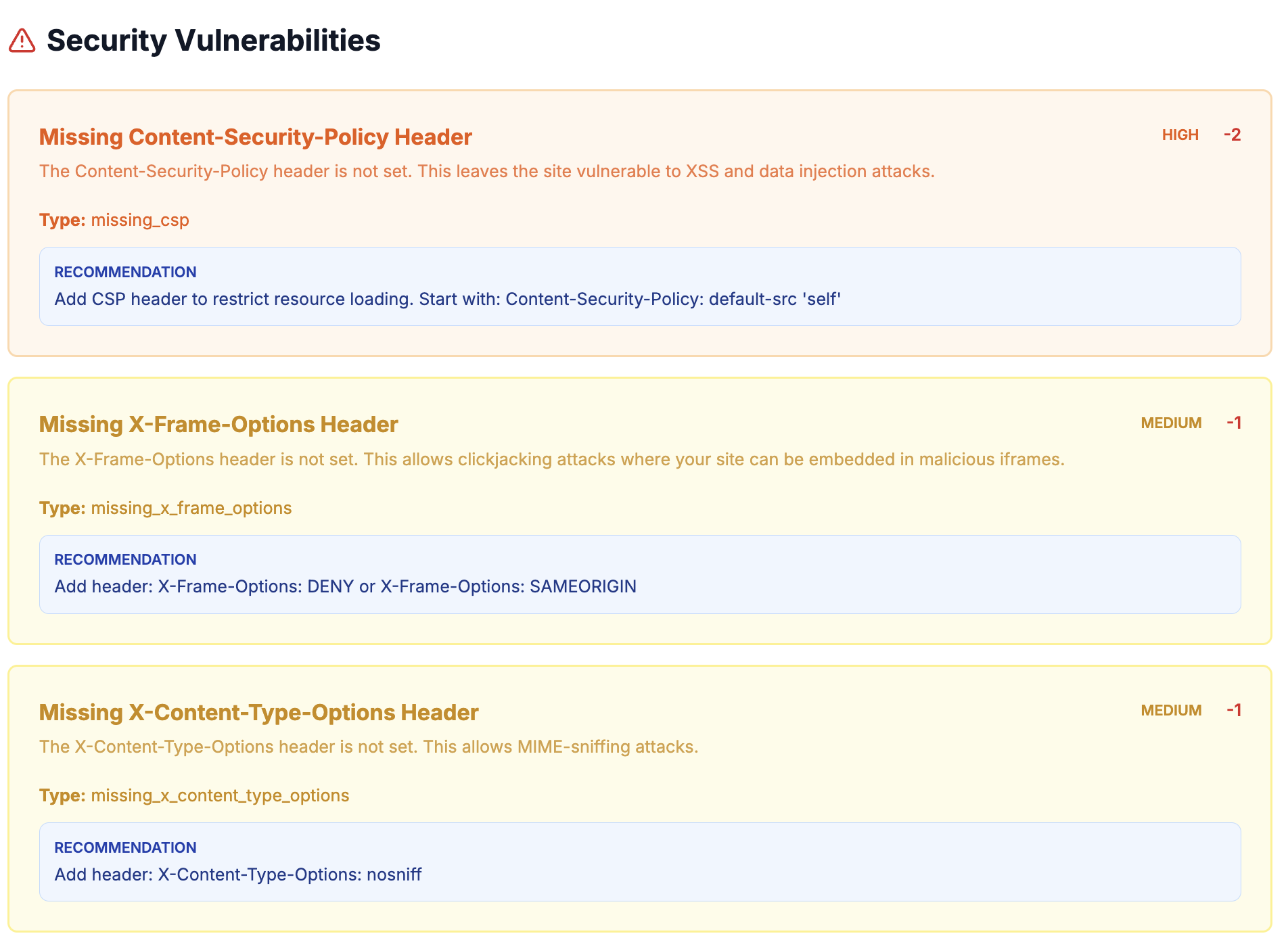Image resolution: width=1288 pixels, height=940 pixels.
Task: Click the red warning triangle icon
Action: [22, 41]
